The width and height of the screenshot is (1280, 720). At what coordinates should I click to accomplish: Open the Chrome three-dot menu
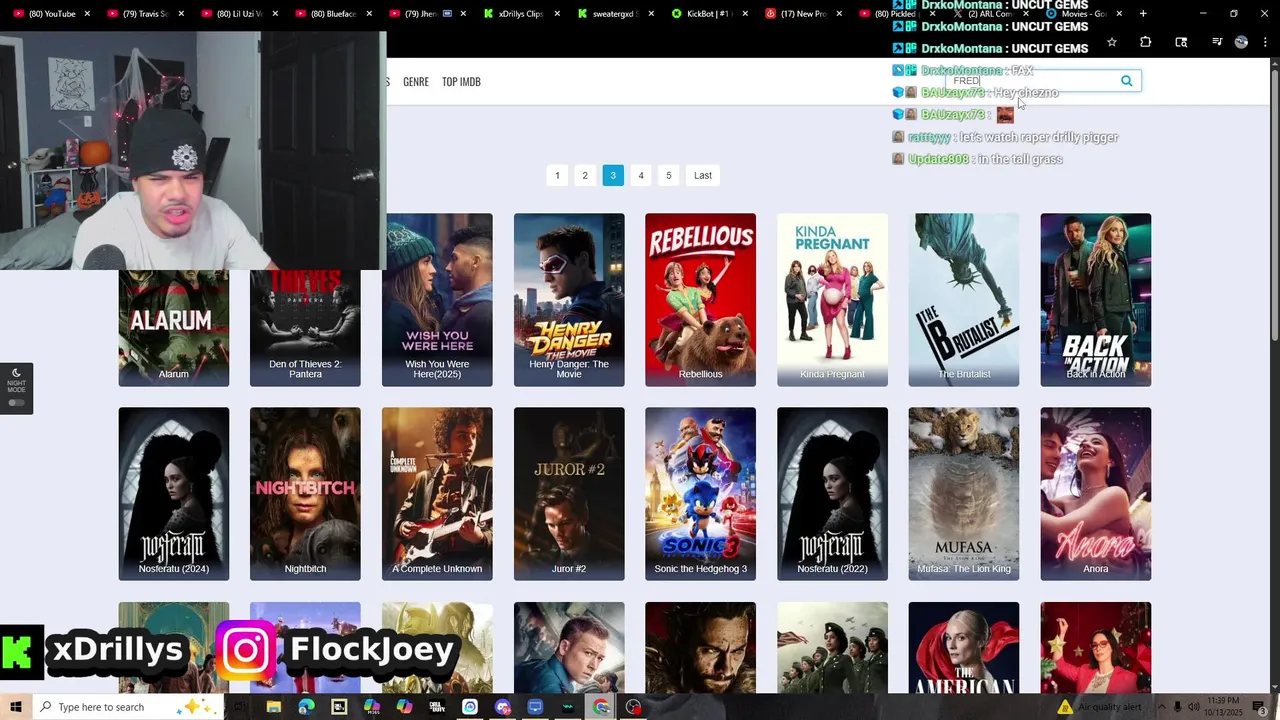[1267, 42]
